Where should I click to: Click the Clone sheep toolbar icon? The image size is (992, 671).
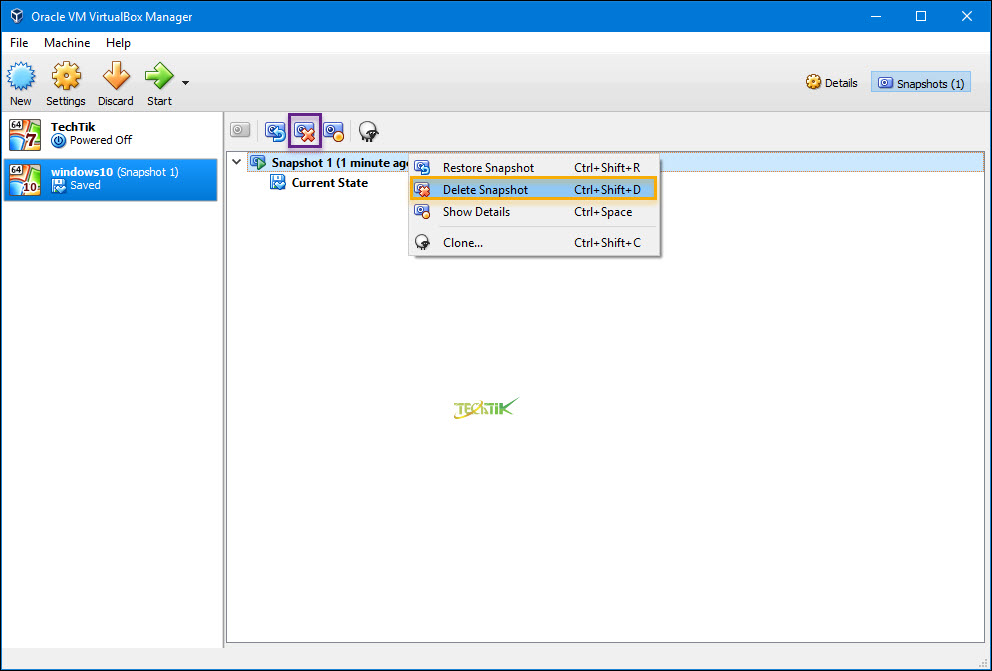[x=368, y=130]
